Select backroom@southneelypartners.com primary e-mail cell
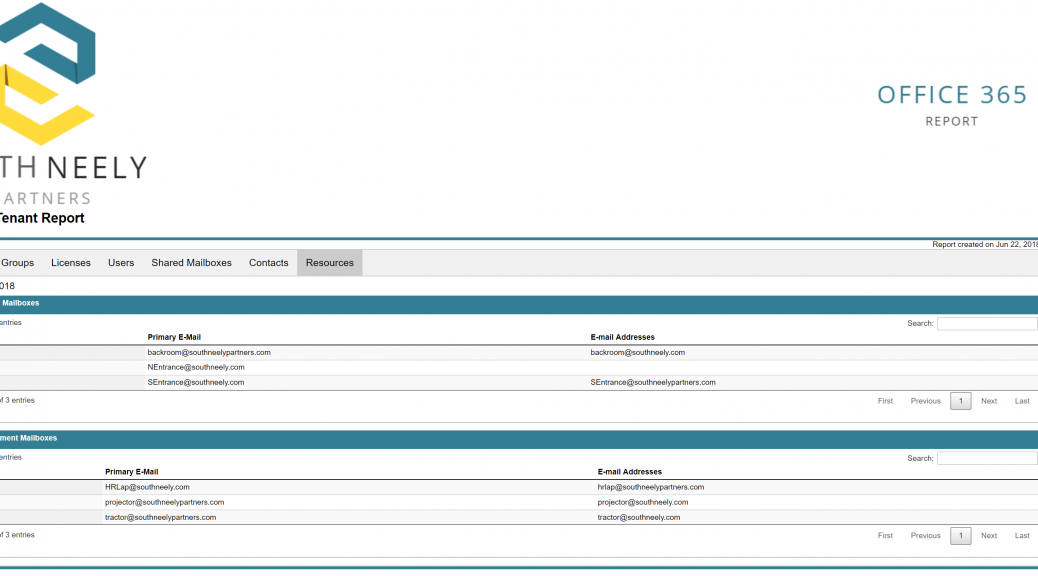Image resolution: width=1038 pixels, height=576 pixels. [x=209, y=352]
